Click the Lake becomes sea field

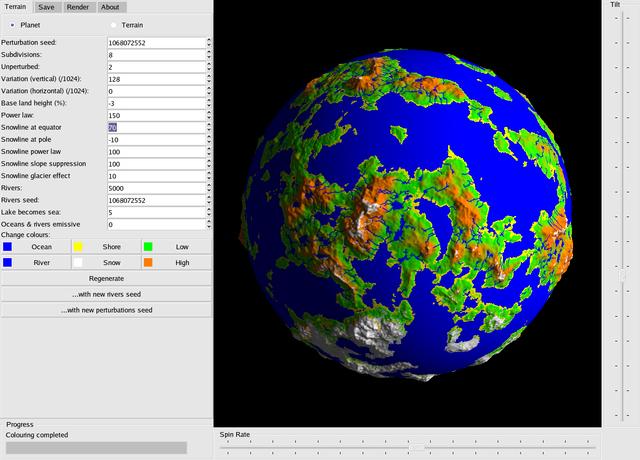(x=156, y=212)
